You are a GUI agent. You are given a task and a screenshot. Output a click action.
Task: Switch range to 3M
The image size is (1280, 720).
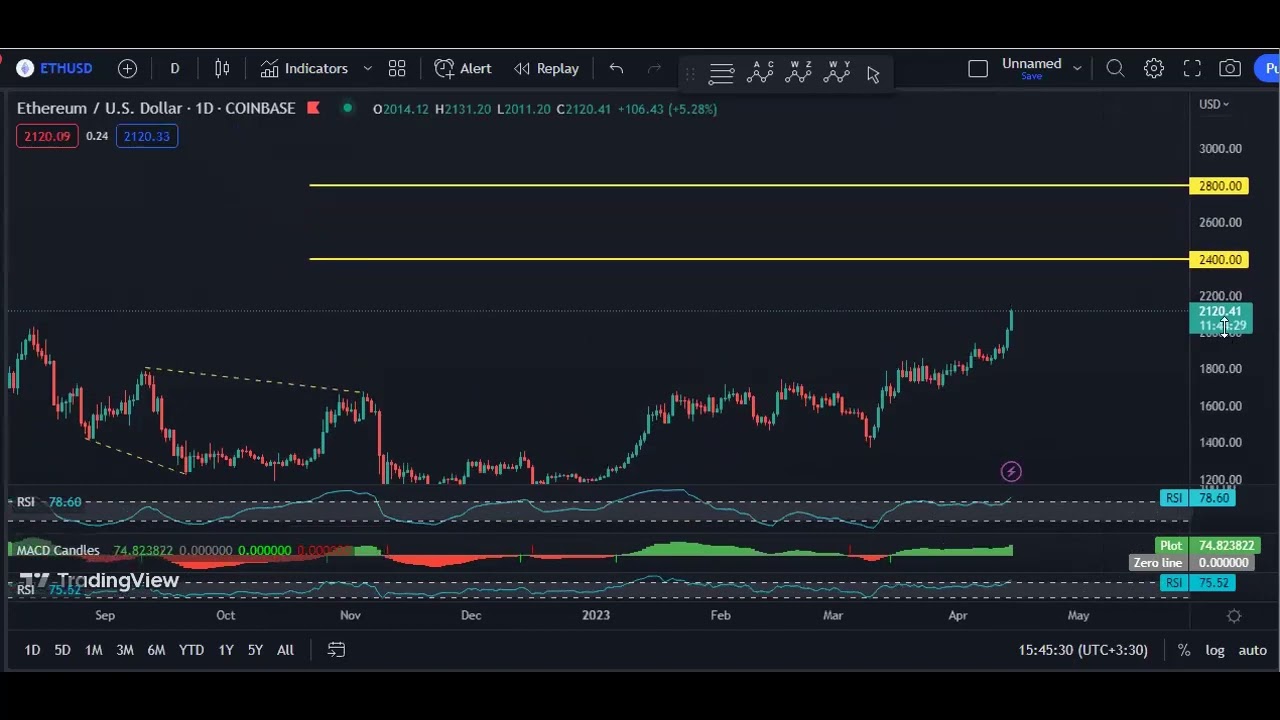coord(125,650)
